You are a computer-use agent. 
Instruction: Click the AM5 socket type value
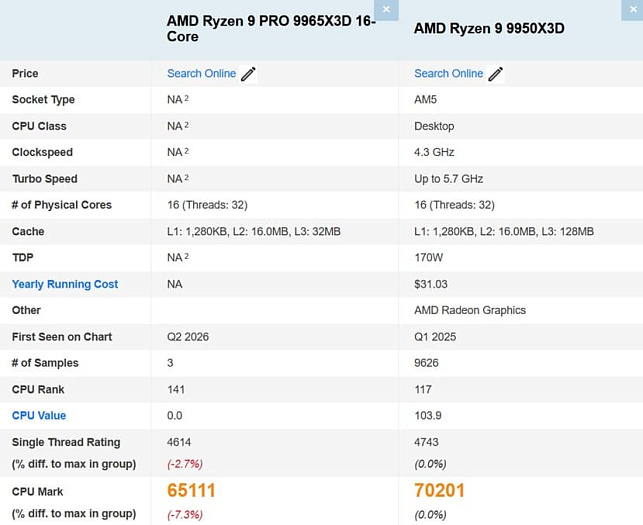click(425, 100)
